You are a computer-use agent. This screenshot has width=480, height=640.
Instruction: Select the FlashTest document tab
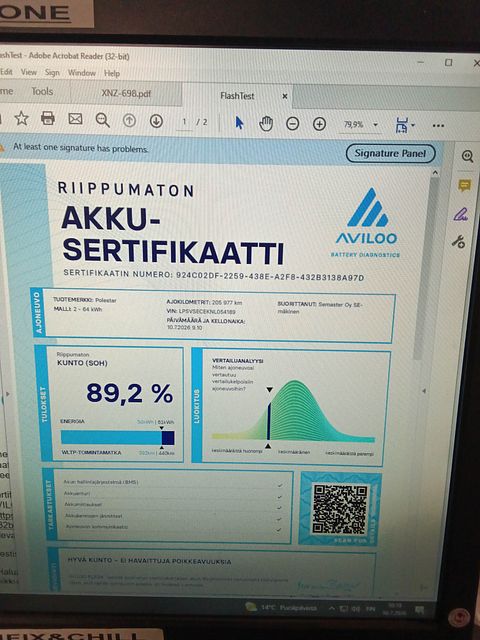(237, 96)
